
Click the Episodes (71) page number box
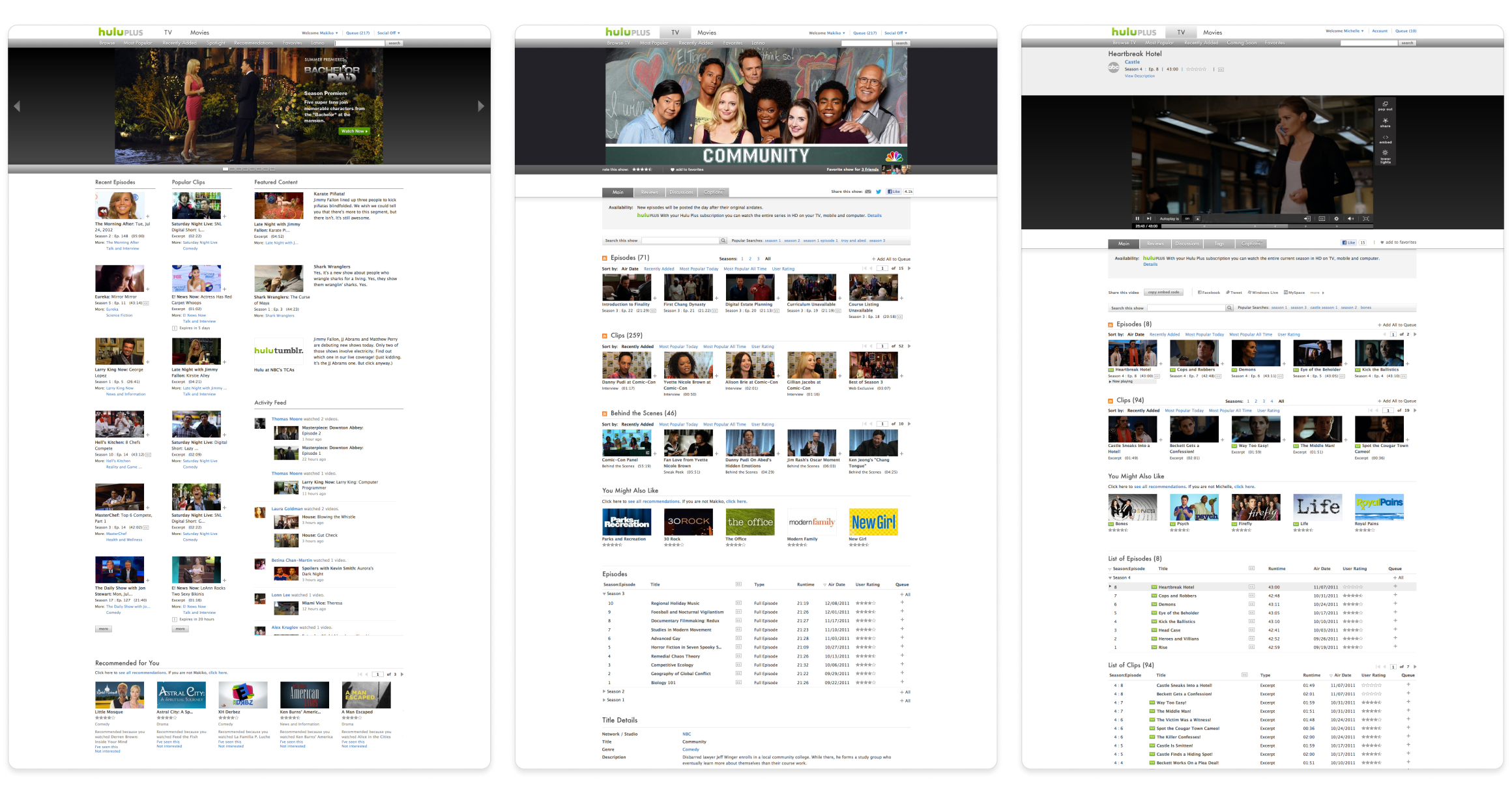(x=882, y=268)
